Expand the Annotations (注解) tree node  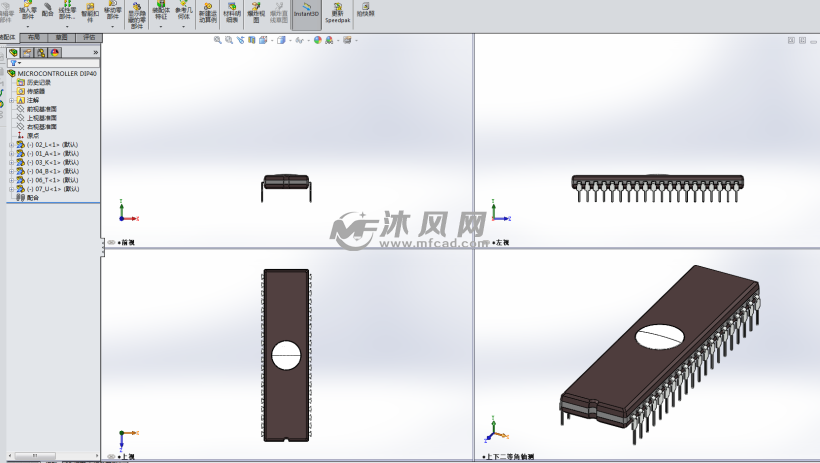click(x=12, y=100)
